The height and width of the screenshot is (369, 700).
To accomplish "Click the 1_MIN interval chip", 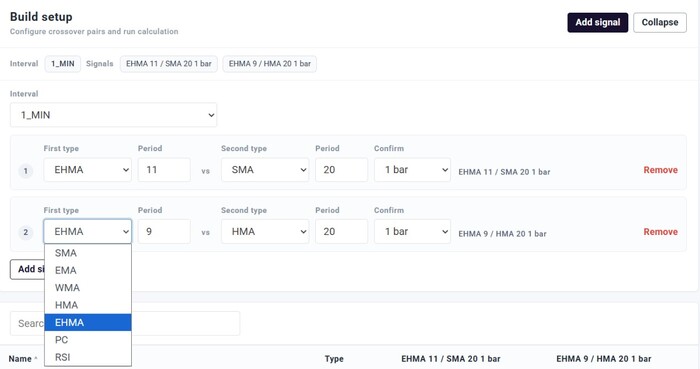I will [x=62, y=64].
